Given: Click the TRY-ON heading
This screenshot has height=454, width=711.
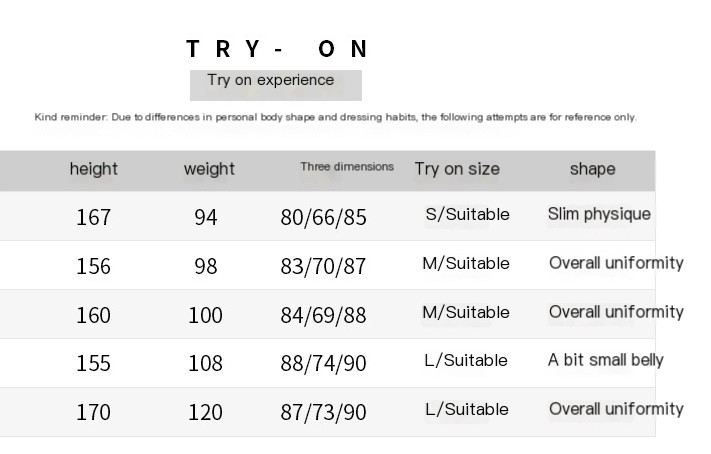Looking at the screenshot, I should point(277,49).
